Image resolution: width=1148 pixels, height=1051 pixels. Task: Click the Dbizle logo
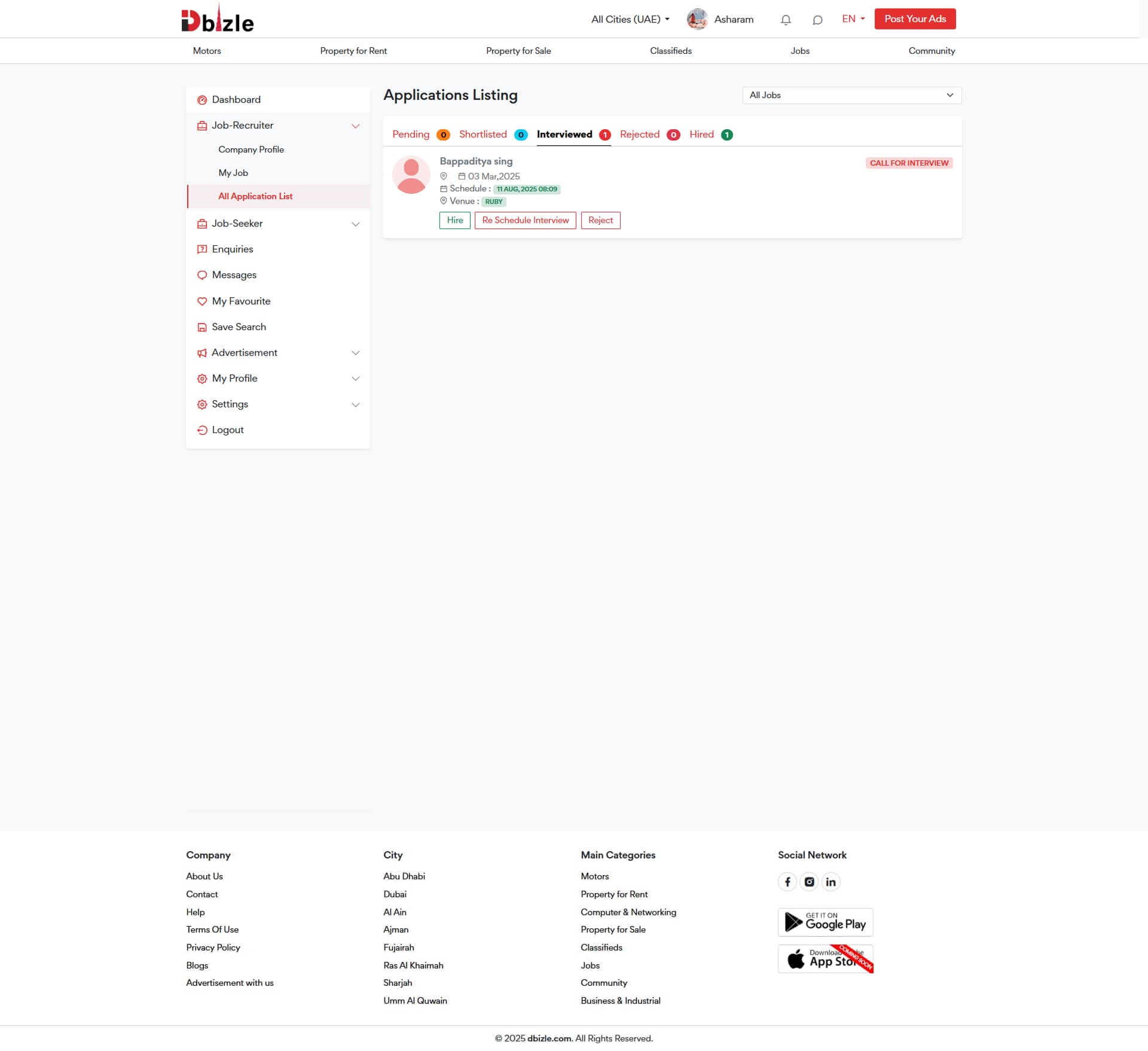(218, 19)
